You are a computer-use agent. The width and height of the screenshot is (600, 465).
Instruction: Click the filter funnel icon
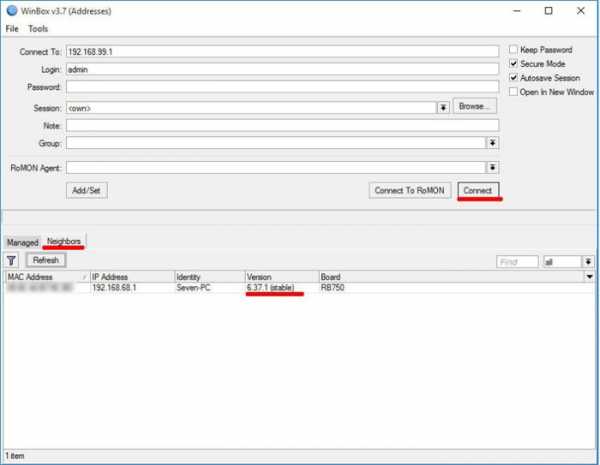(13, 260)
